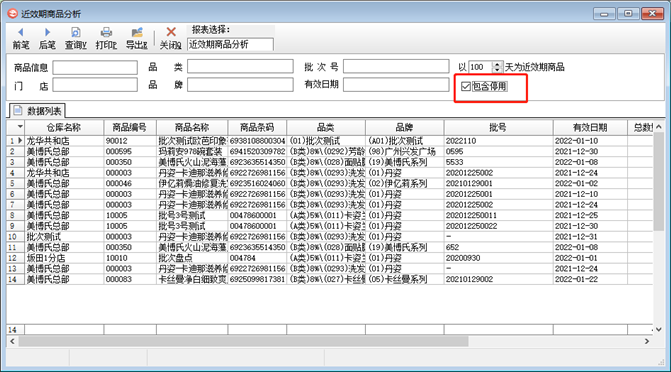The width and height of the screenshot is (671, 372).
Task: Sort by 品牌 column header
Action: (404, 128)
